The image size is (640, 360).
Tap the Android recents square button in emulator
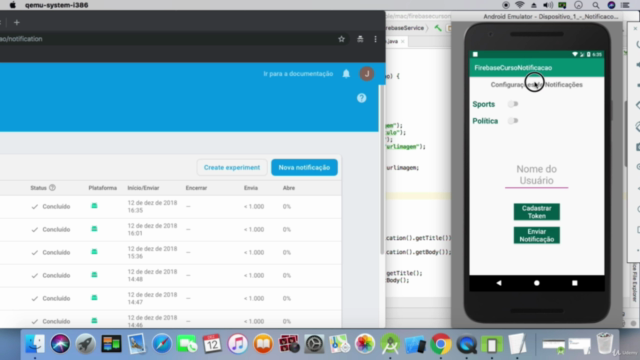click(575, 283)
